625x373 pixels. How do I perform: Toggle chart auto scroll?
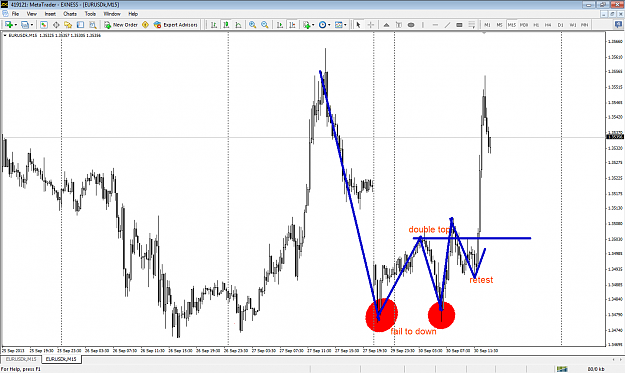click(280, 25)
